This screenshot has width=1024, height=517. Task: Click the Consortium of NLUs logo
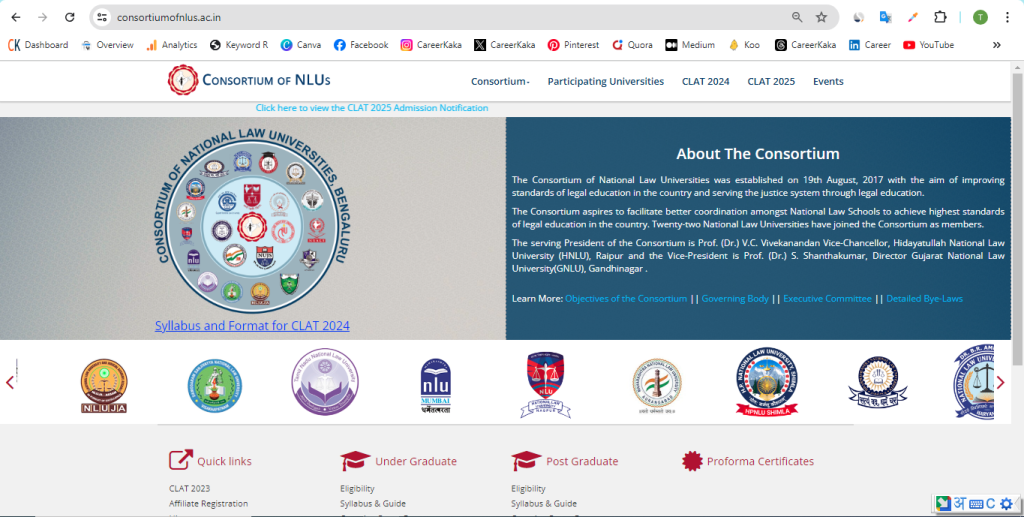(x=249, y=80)
